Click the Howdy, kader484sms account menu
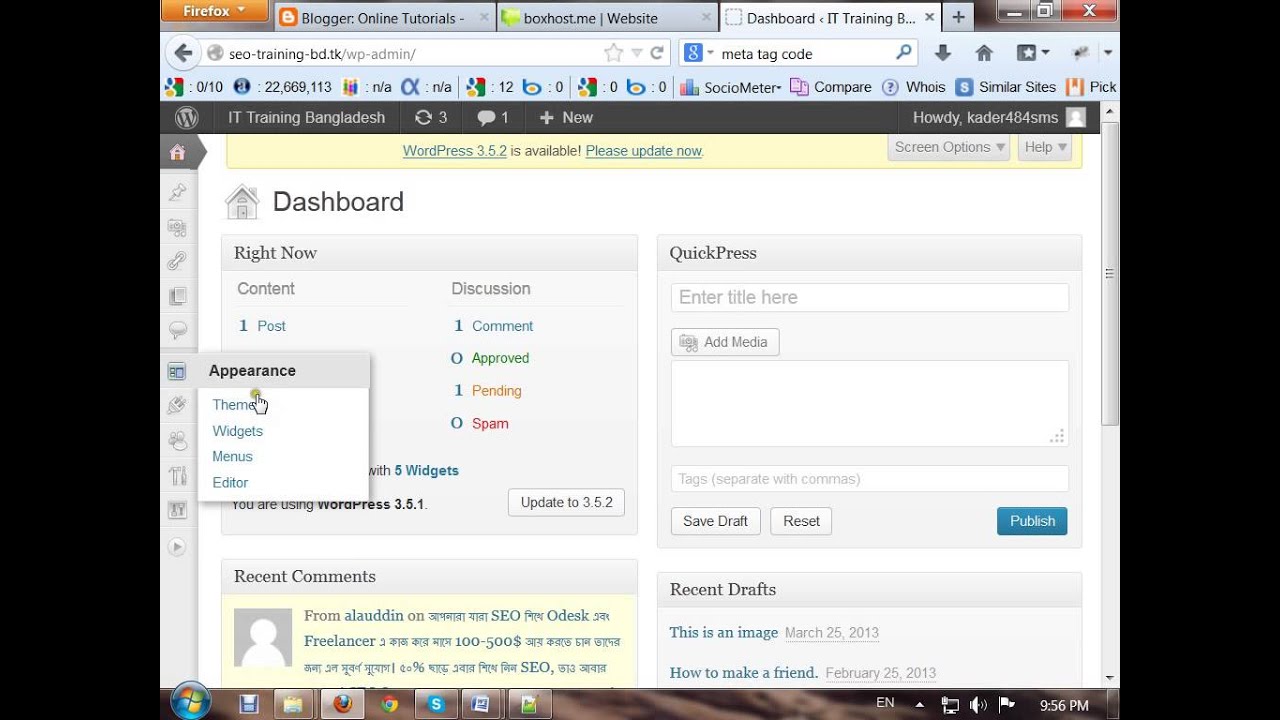 coord(998,117)
